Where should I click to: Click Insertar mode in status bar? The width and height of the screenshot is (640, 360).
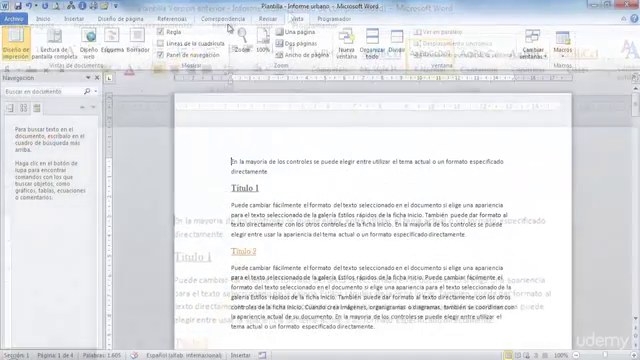click(x=240, y=356)
